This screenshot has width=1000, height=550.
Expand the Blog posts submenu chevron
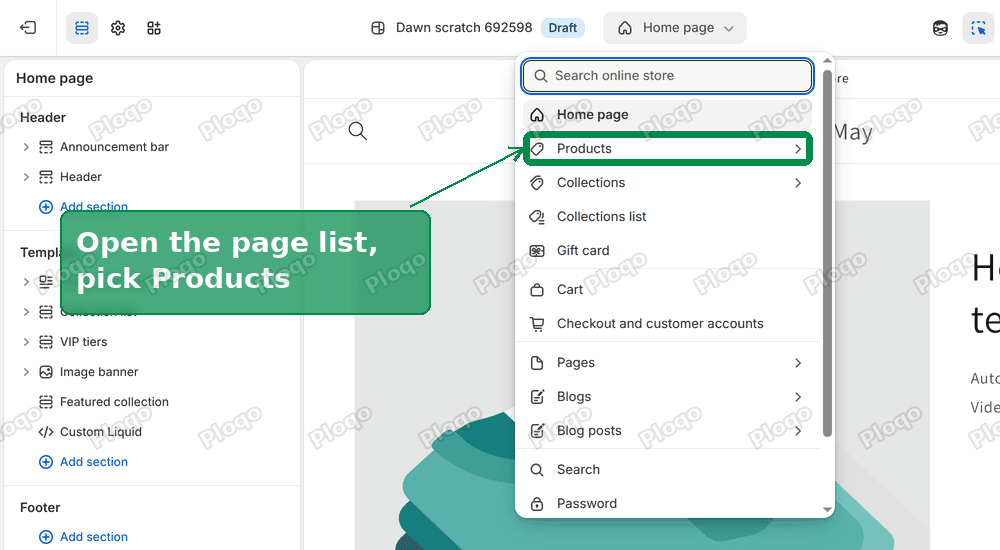(798, 431)
